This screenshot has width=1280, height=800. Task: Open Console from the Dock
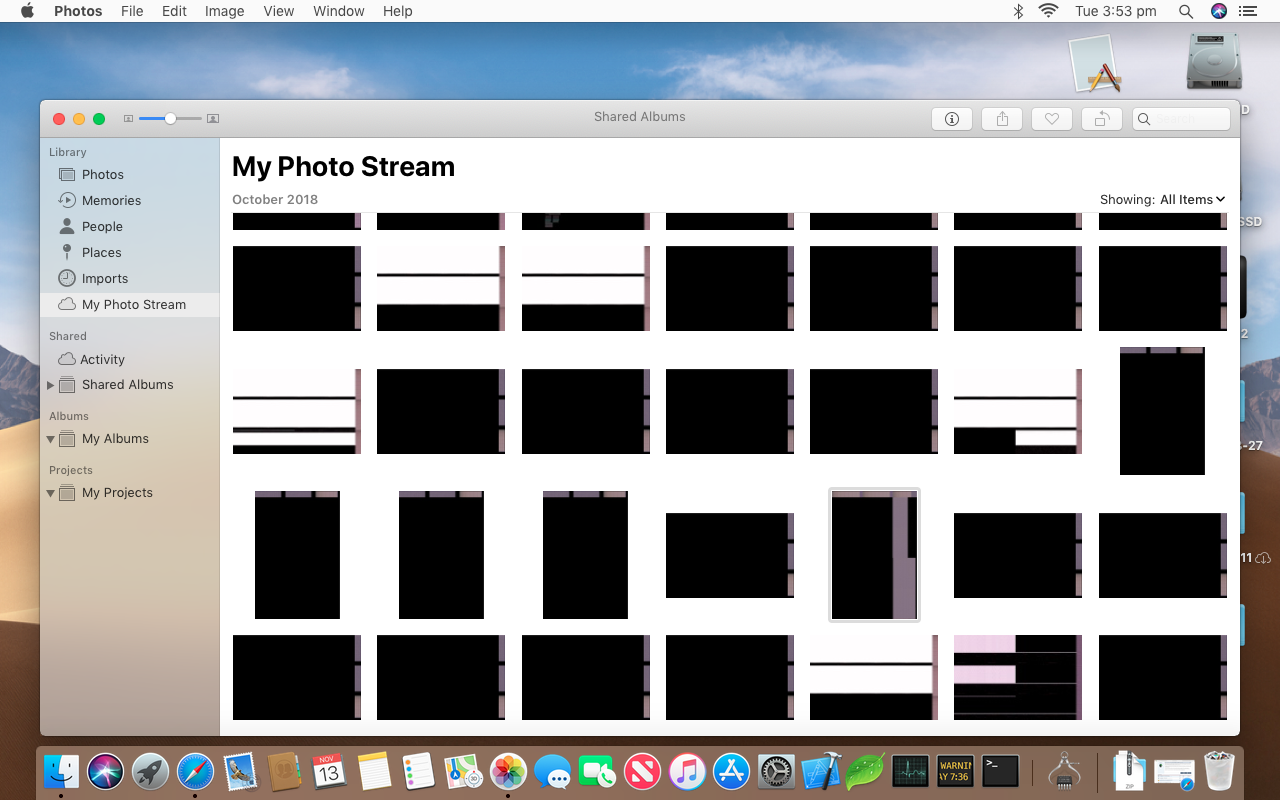pyautogui.click(x=955, y=771)
